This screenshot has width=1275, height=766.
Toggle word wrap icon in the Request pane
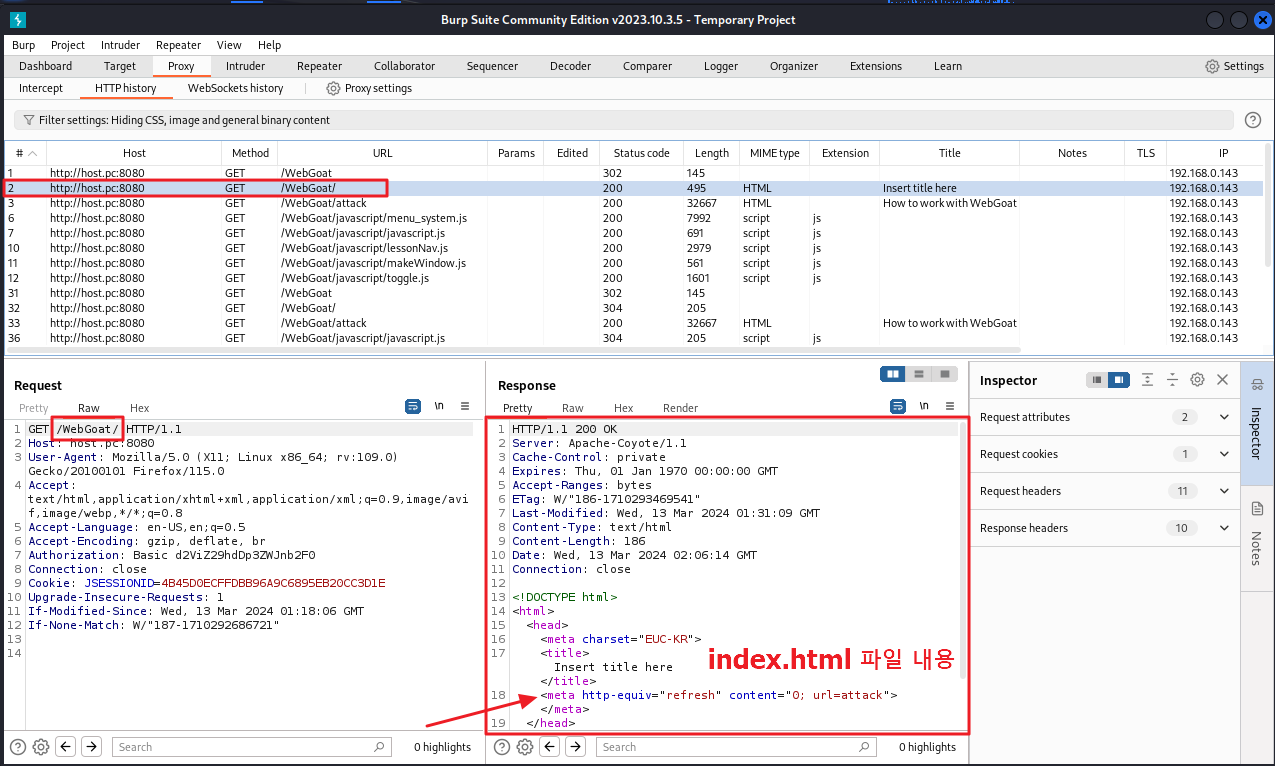point(413,406)
